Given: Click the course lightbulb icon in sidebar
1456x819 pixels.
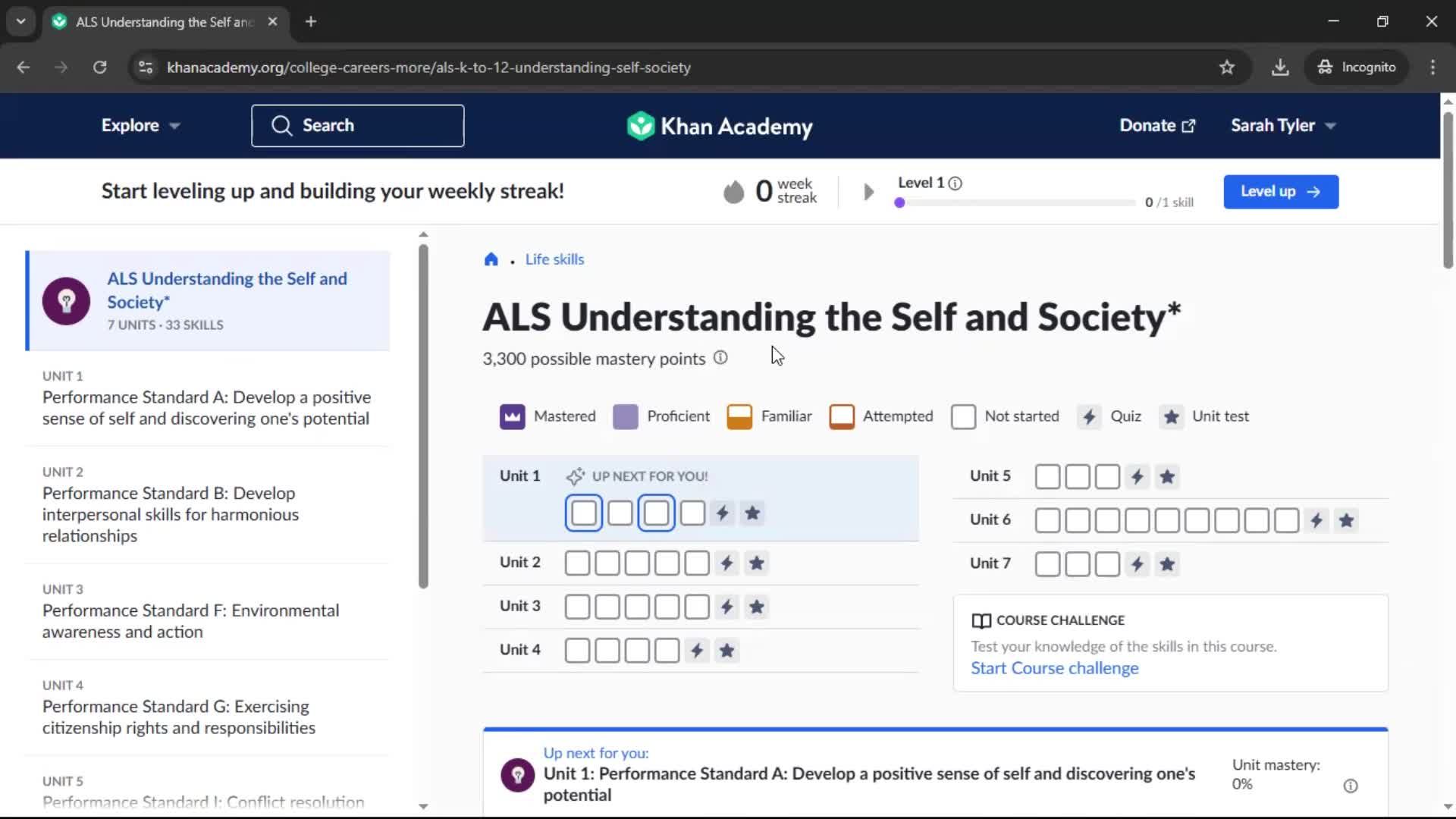Looking at the screenshot, I should click(x=66, y=301).
